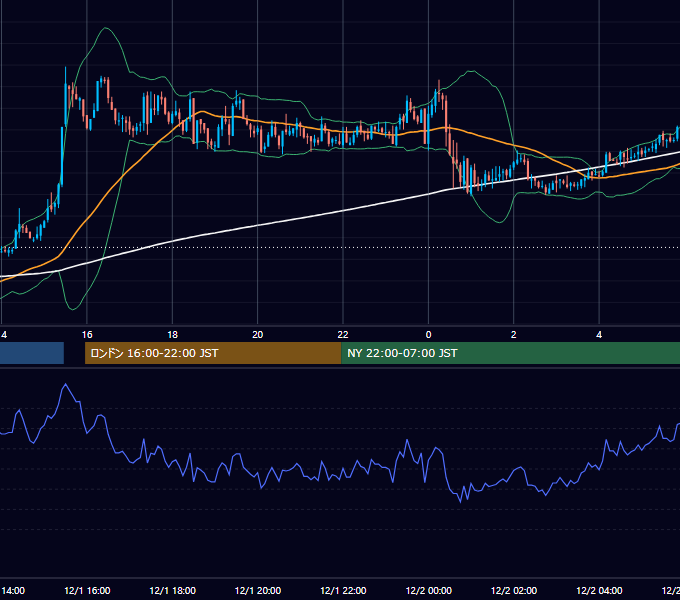Click the 12/2 00:00 date label
This screenshot has width=680, height=600.
coord(428,590)
